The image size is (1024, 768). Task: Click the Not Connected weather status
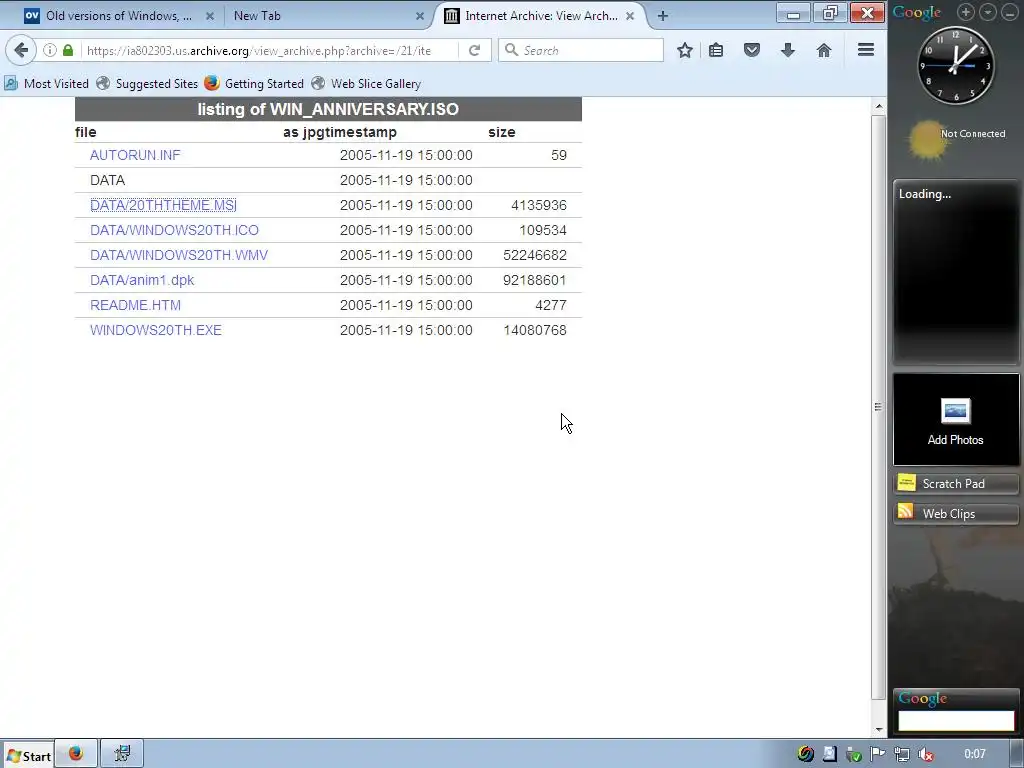pyautogui.click(x=973, y=133)
